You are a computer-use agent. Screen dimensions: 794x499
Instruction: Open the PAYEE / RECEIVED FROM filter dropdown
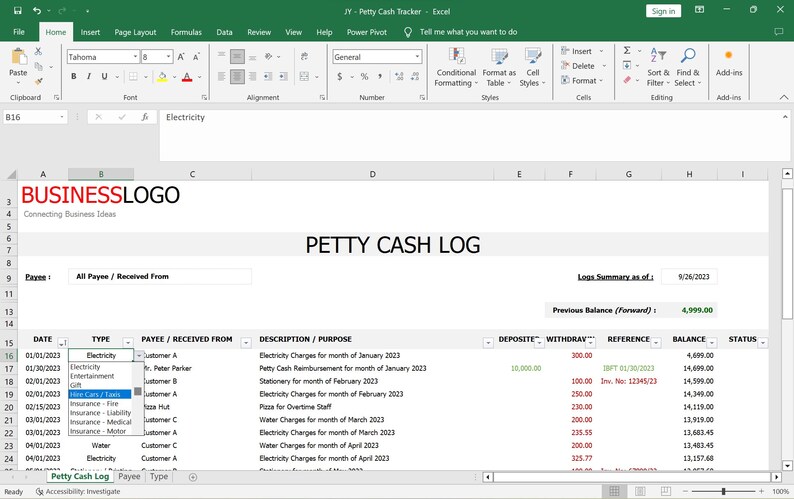pos(246,343)
